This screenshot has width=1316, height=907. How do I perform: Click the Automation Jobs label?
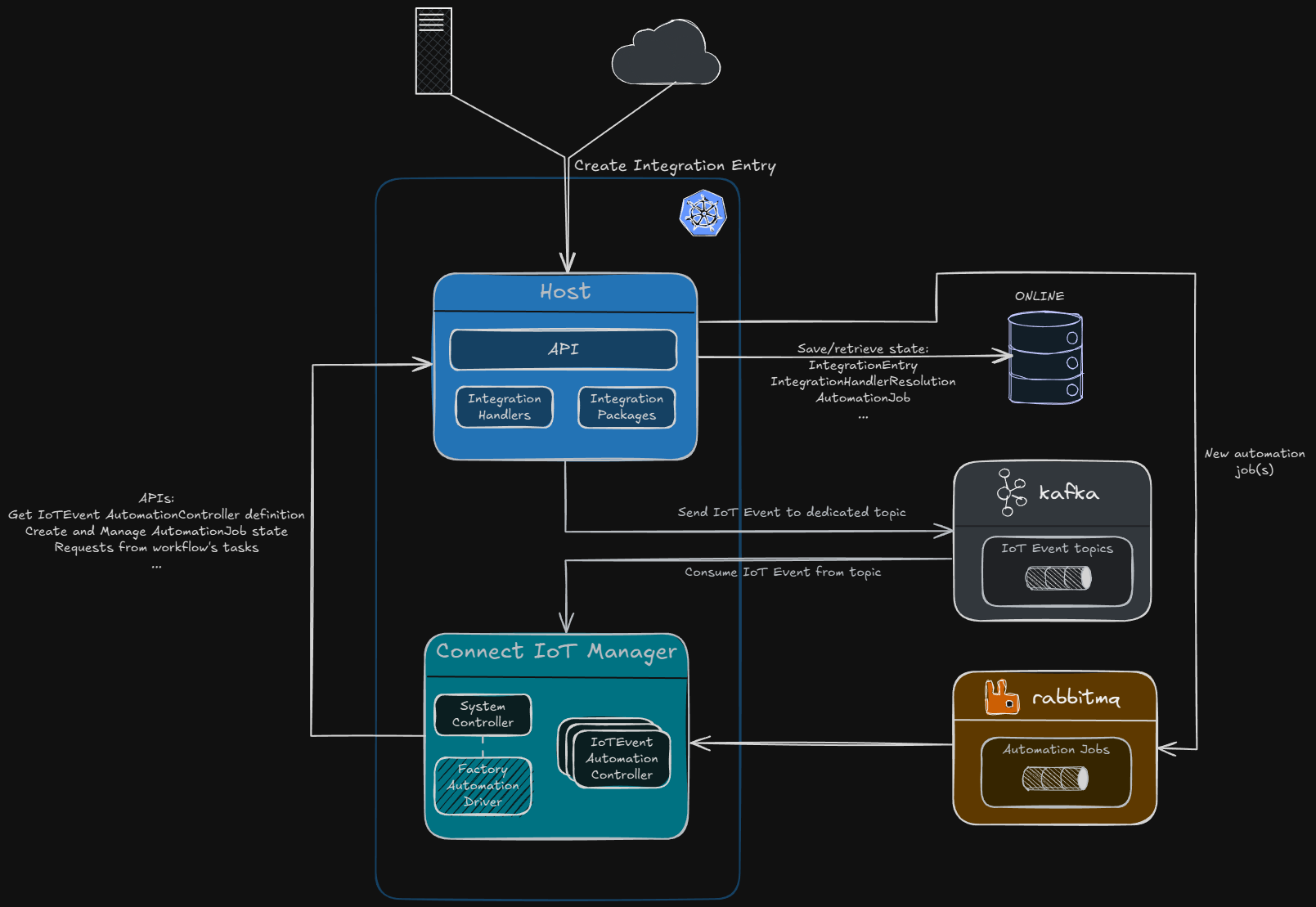tap(1056, 749)
